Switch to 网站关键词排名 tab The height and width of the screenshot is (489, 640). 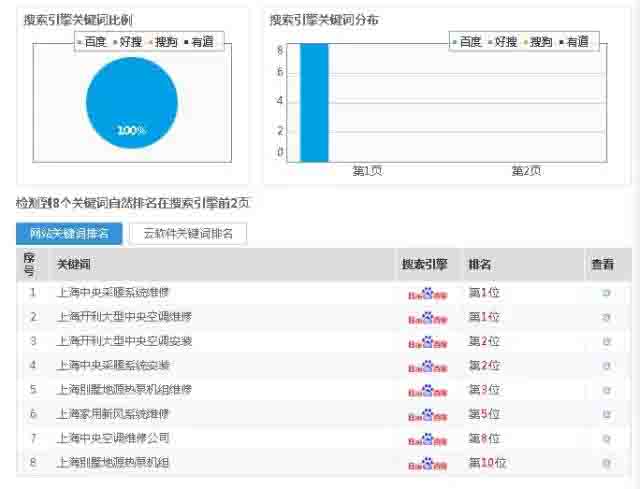(69, 234)
